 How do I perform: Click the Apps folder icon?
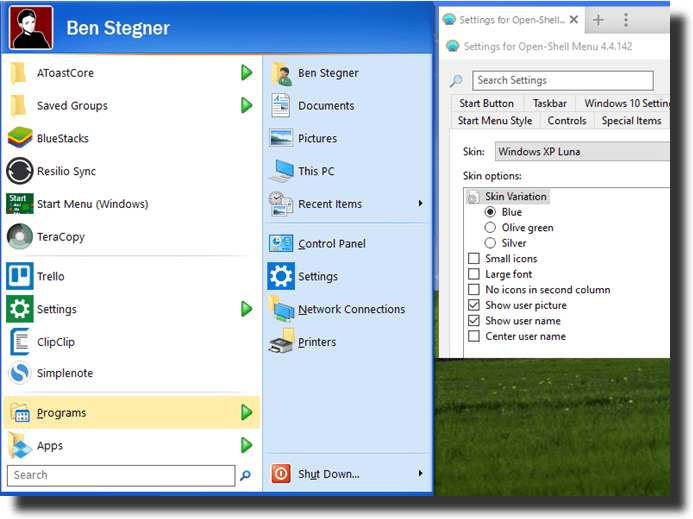pyautogui.click(x=20, y=445)
